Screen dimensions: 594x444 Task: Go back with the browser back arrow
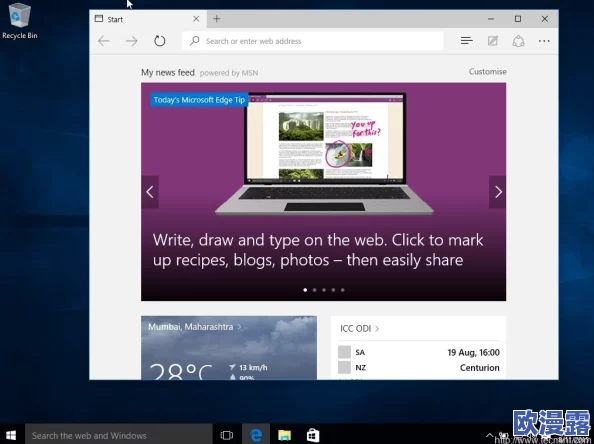pyautogui.click(x=103, y=41)
